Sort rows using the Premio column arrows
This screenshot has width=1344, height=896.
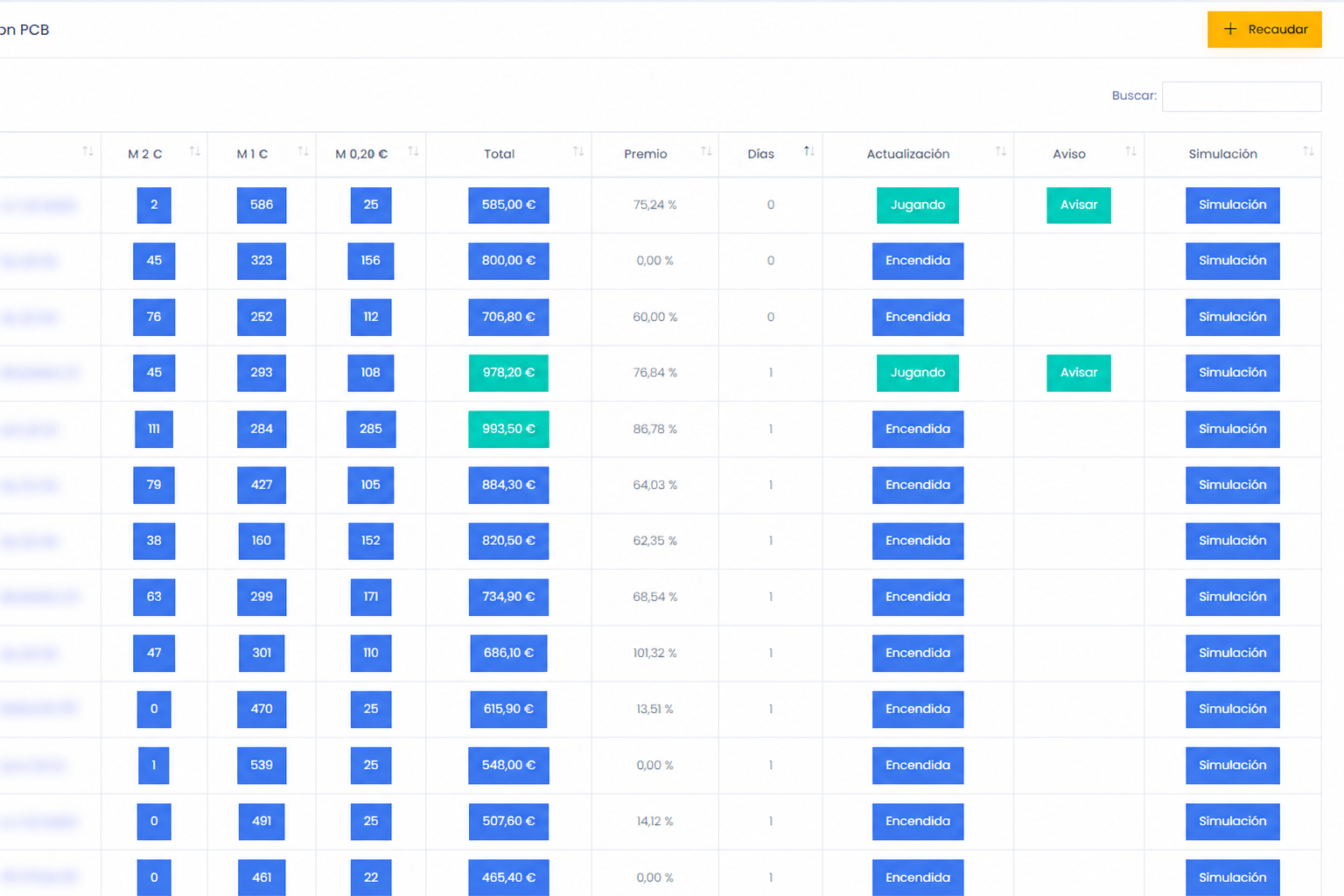tap(706, 151)
